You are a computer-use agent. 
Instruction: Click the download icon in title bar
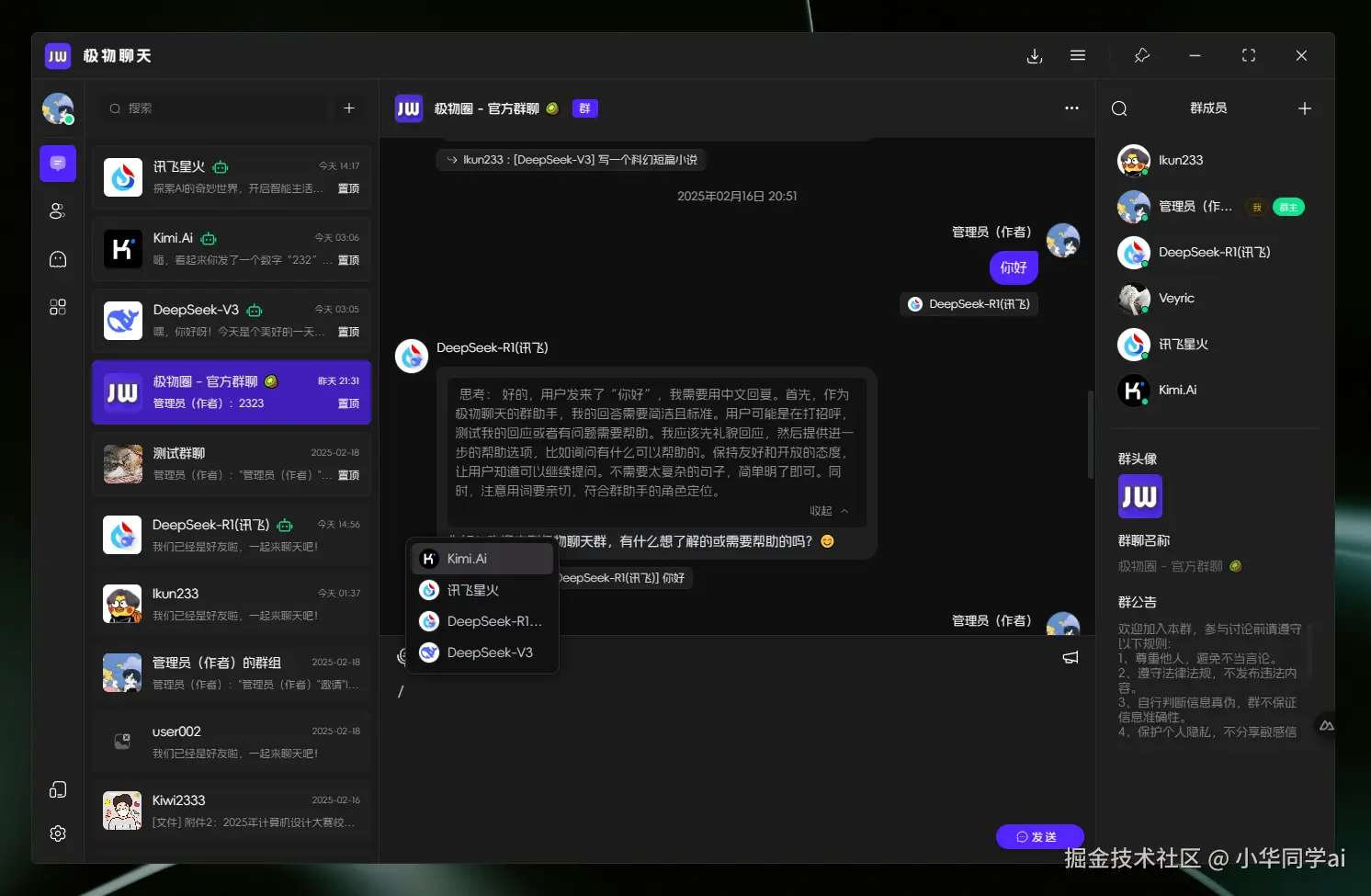pyautogui.click(x=1035, y=56)
